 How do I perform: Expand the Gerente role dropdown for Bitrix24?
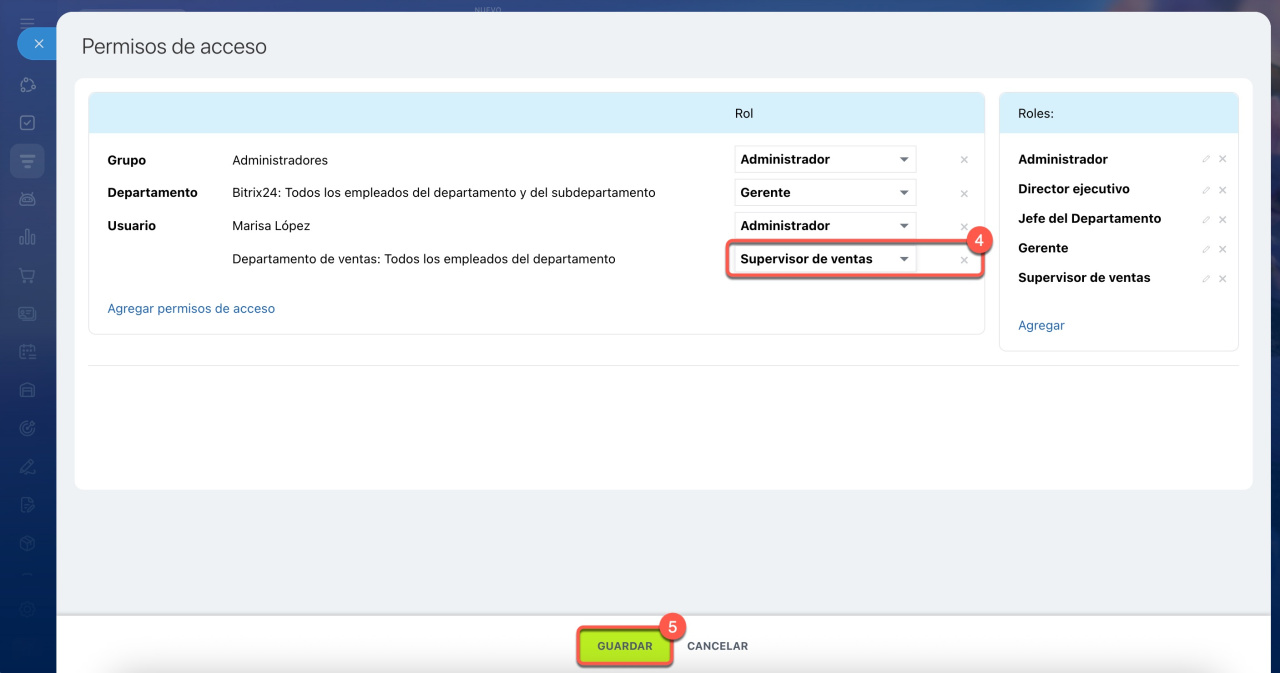[825, 193]
